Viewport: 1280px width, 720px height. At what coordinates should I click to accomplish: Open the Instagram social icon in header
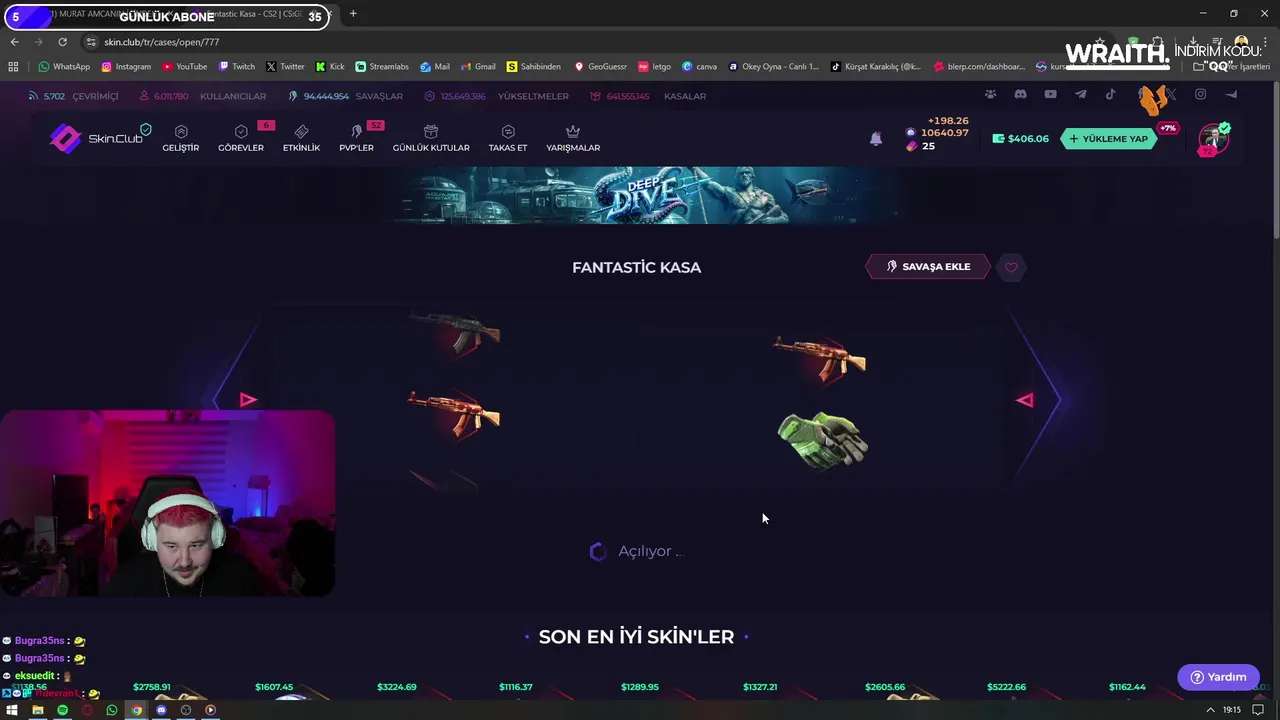tap(1200, 95)
